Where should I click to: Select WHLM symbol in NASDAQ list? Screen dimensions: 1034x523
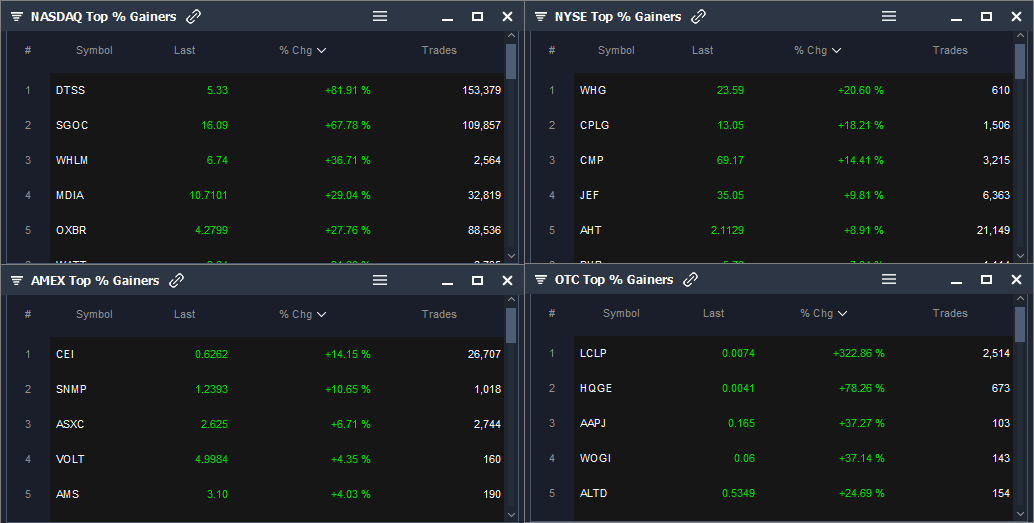pyautogui.click(x=72, y=160)
